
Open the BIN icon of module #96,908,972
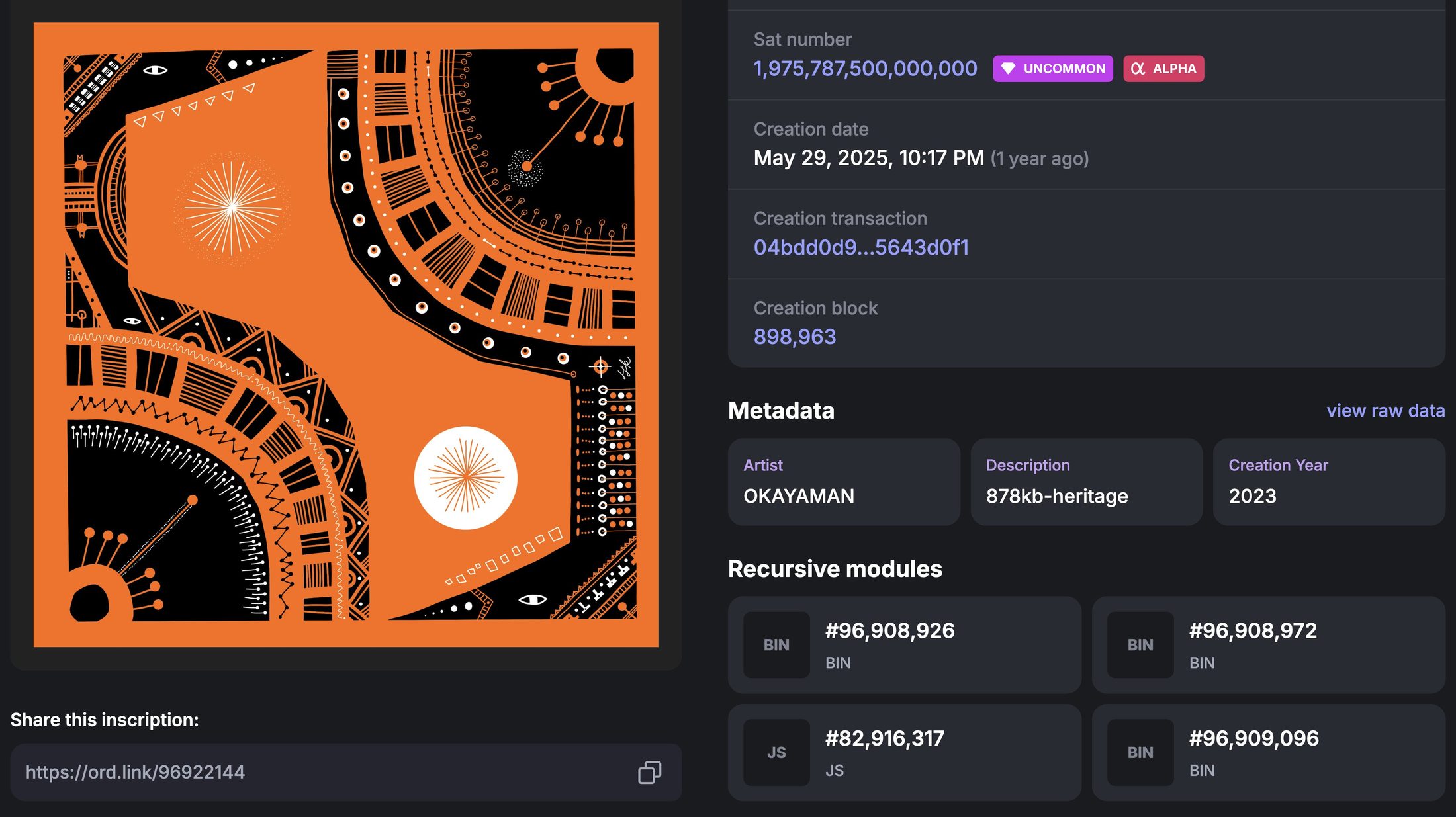click(1140, 645)
